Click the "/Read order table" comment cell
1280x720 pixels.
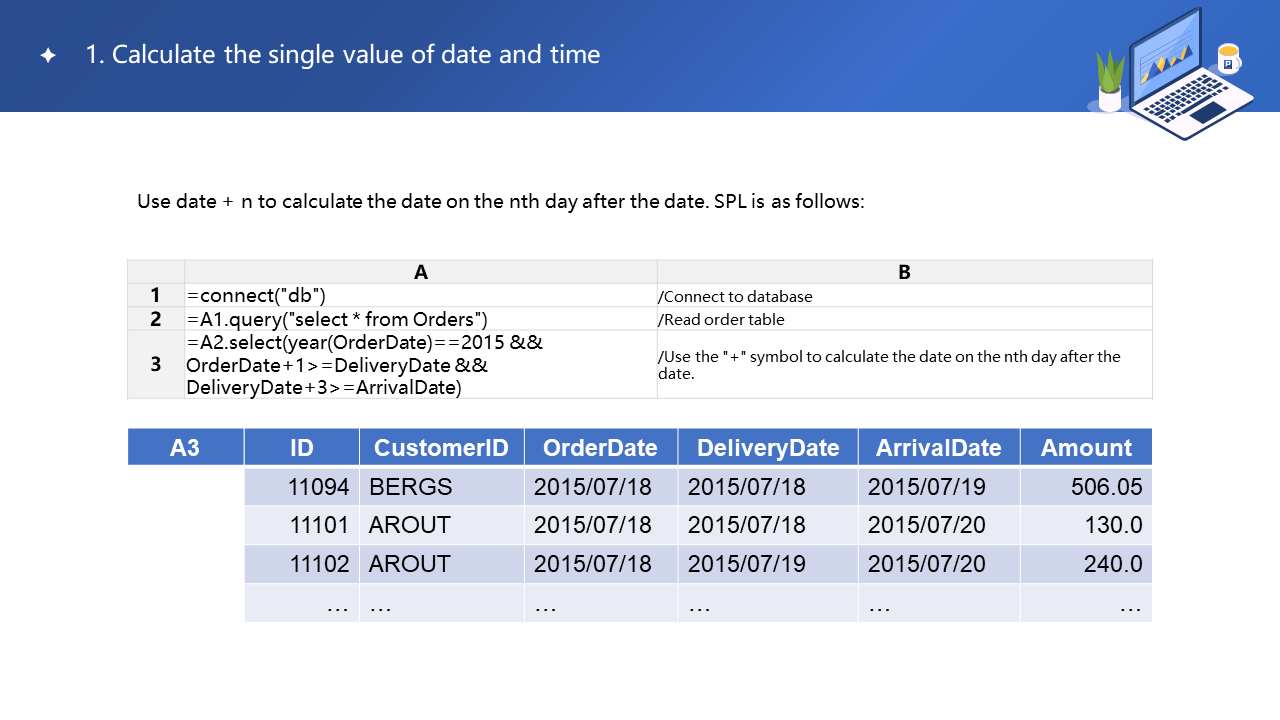click(x=904, y=319)
